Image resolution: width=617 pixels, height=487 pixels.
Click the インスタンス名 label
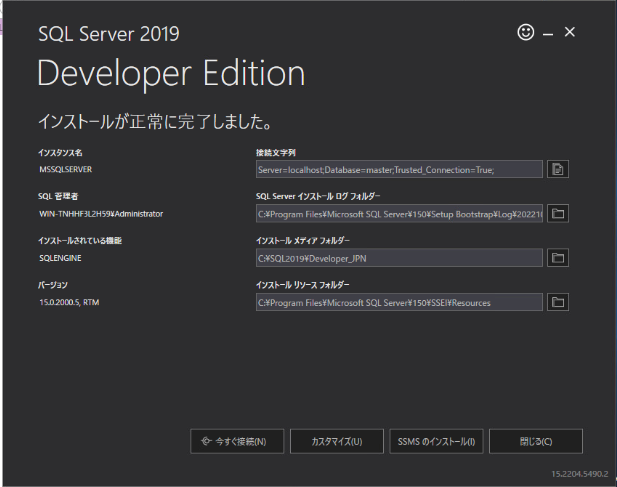pyautogui.click(x=60, y=153)
